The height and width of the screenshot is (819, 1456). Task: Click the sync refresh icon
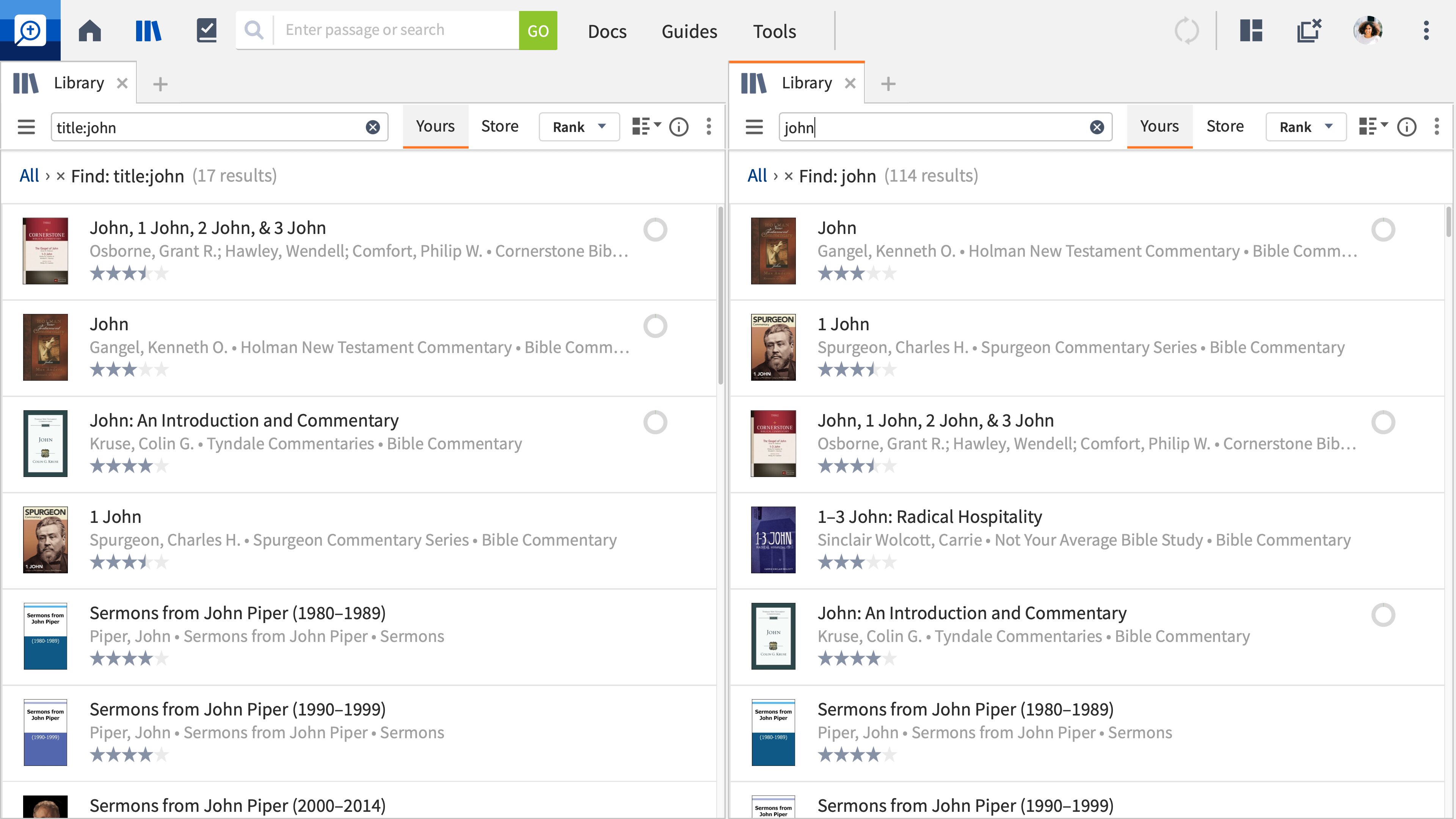1186,30
